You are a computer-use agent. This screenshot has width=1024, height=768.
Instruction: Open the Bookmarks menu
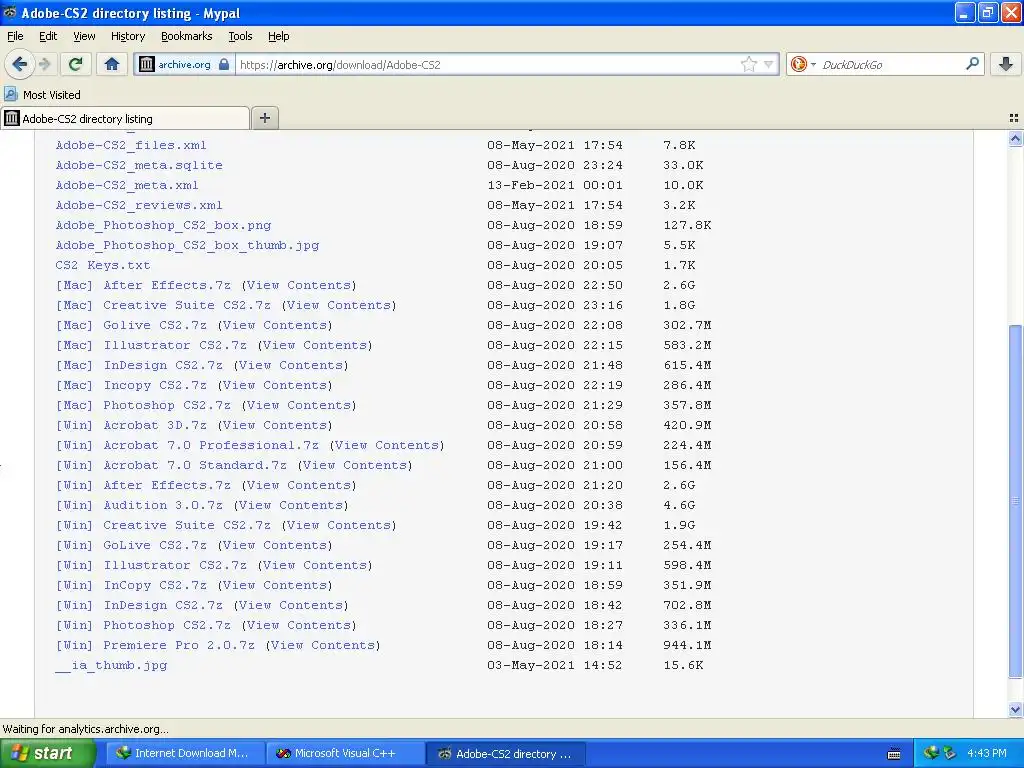coord(186,36)
